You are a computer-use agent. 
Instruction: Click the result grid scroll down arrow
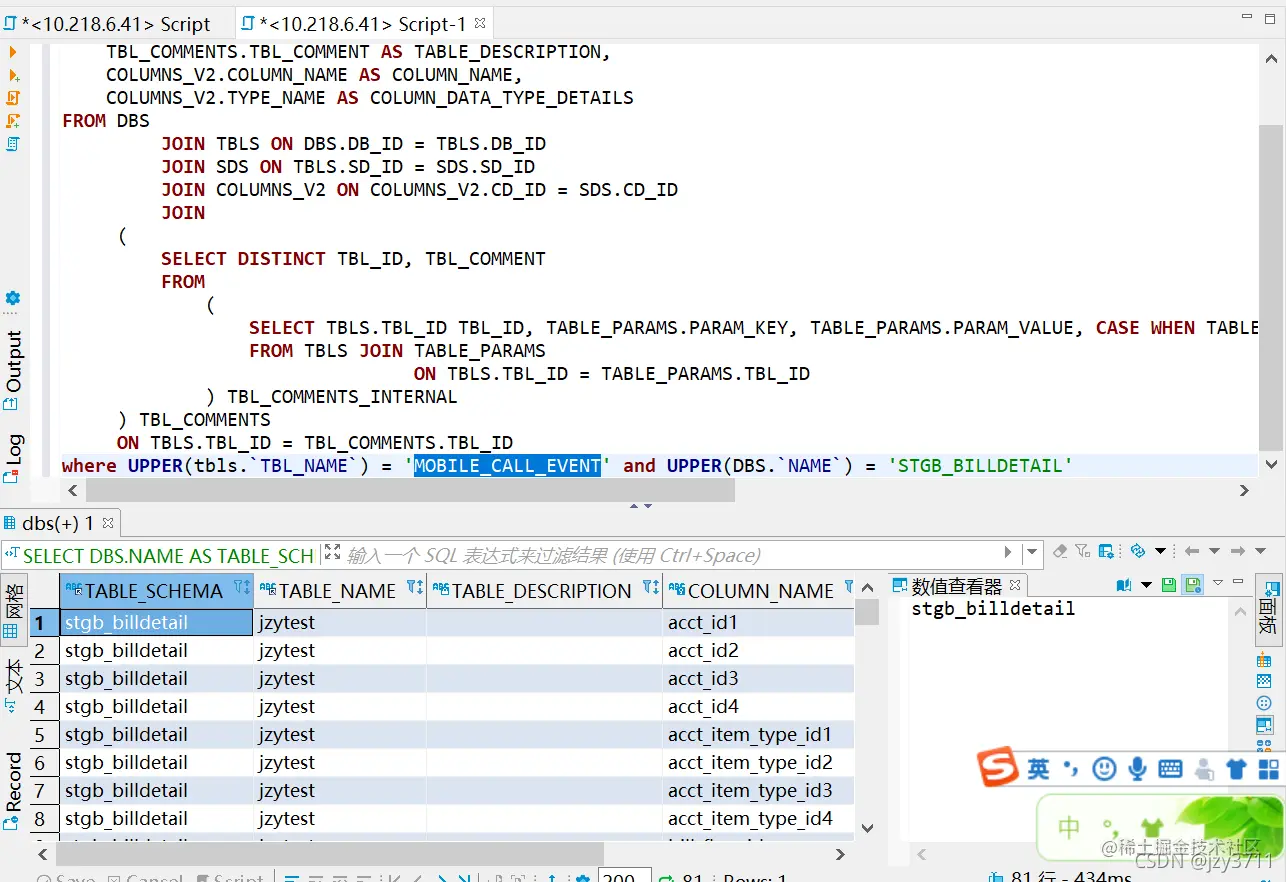tap(867, 828)
